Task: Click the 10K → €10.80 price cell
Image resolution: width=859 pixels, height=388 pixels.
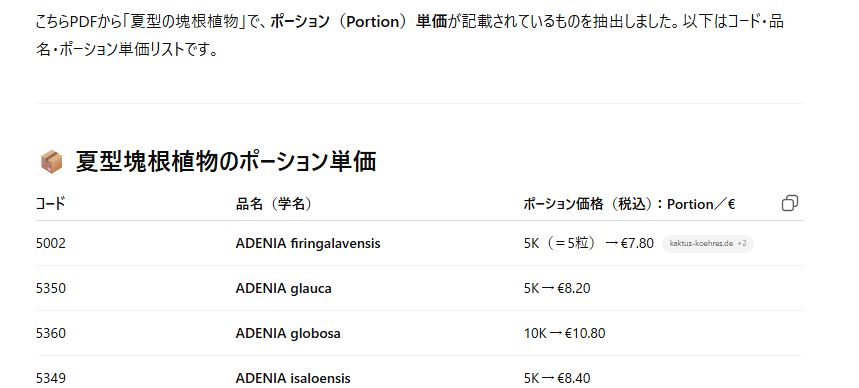Action: (564, 333)
